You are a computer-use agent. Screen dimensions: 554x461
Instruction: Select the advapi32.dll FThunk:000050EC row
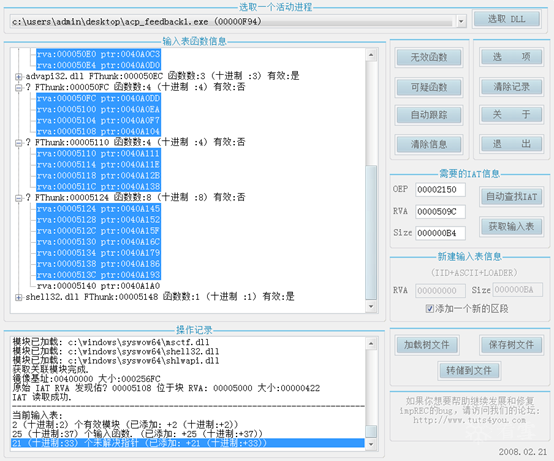162,76
